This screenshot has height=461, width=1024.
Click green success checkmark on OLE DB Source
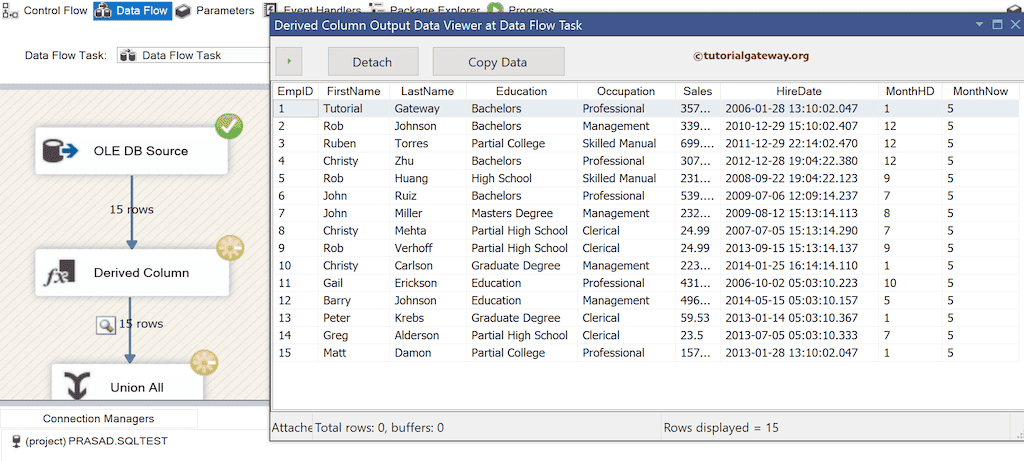click(x=229, y=127)
